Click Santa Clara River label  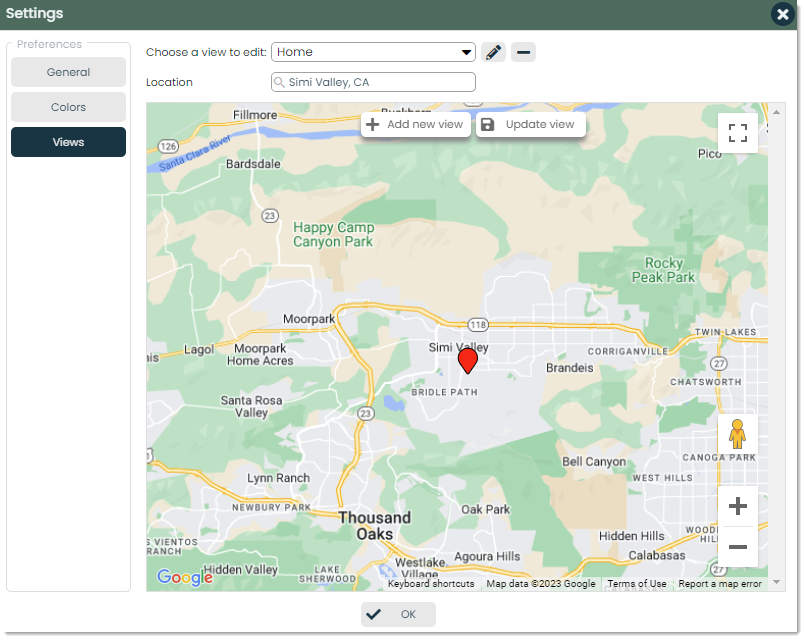195,152
